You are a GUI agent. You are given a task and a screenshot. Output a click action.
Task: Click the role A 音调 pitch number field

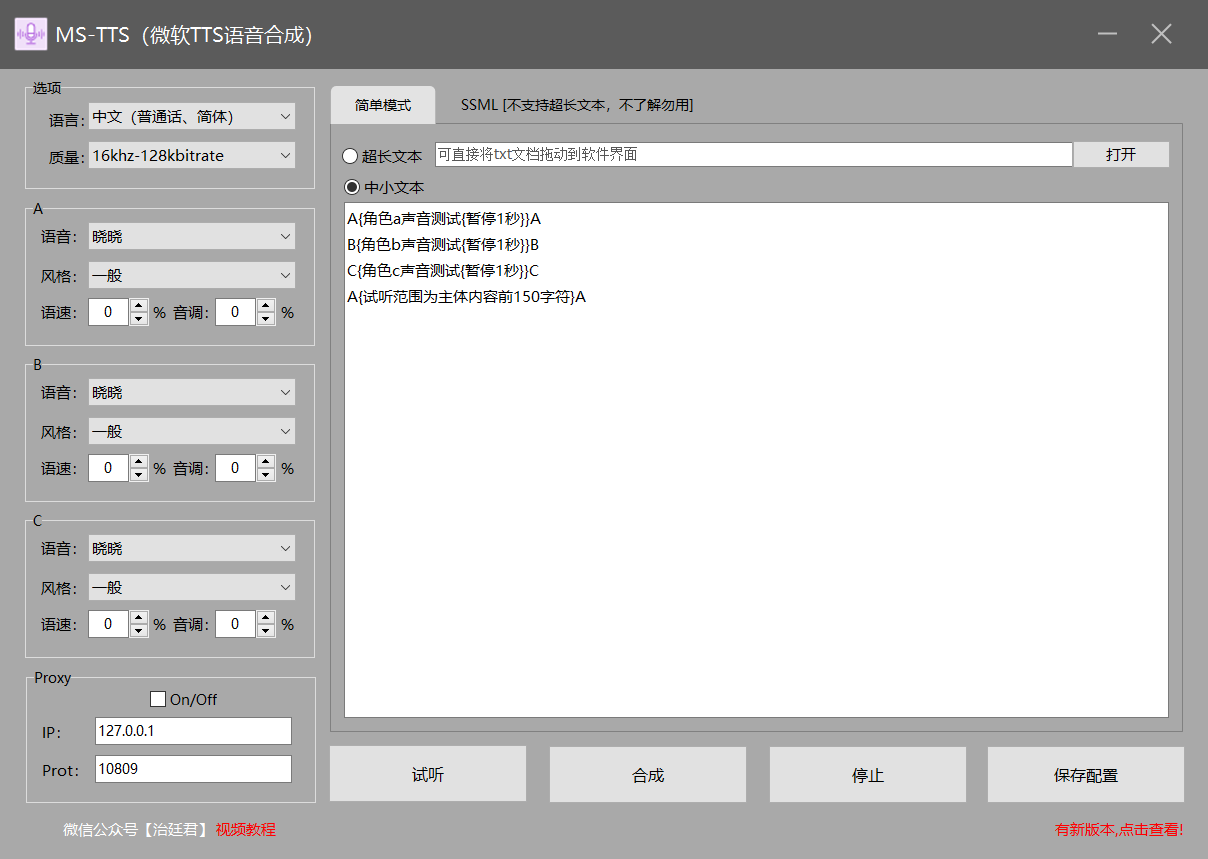[x=236, y=312]
